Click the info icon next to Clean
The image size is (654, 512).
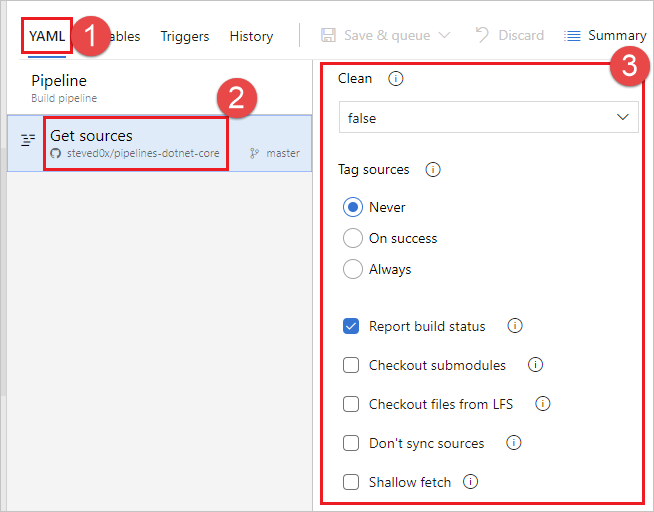[x=396, y=79]
